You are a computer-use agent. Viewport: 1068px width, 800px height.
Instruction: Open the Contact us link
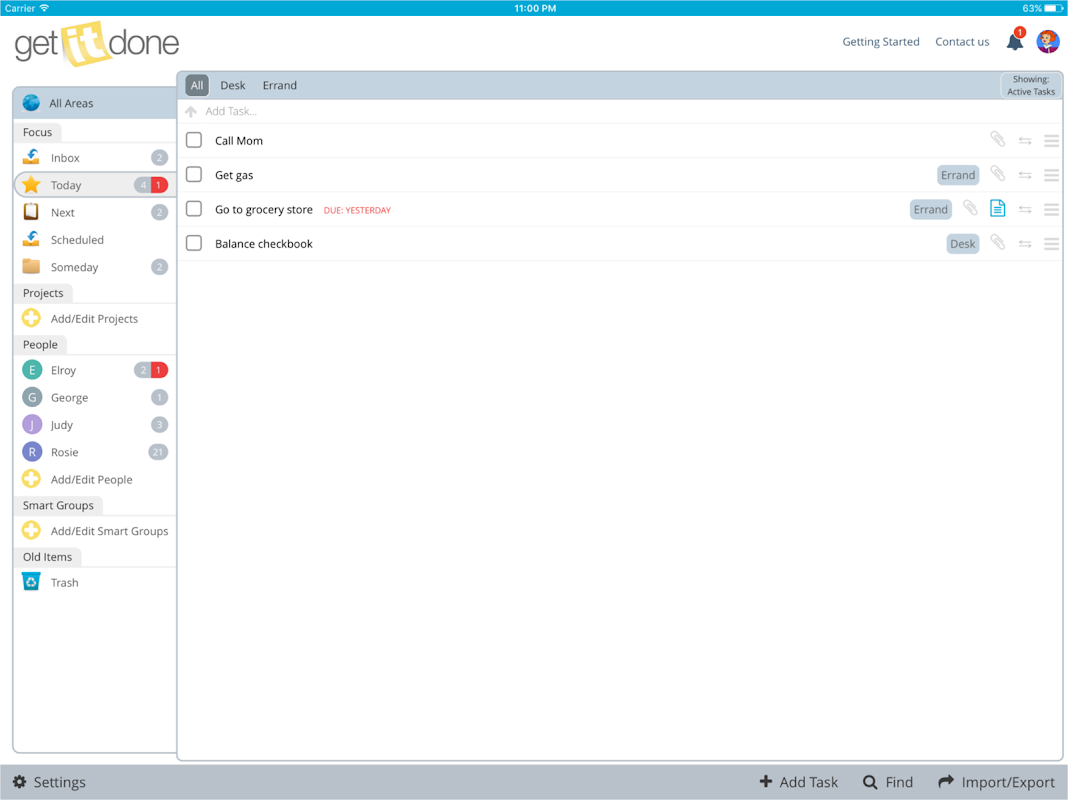[x=962, y=42]
